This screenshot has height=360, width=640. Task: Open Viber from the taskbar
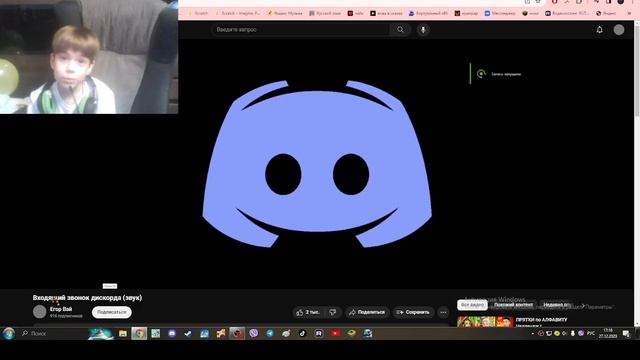[253, 333]
